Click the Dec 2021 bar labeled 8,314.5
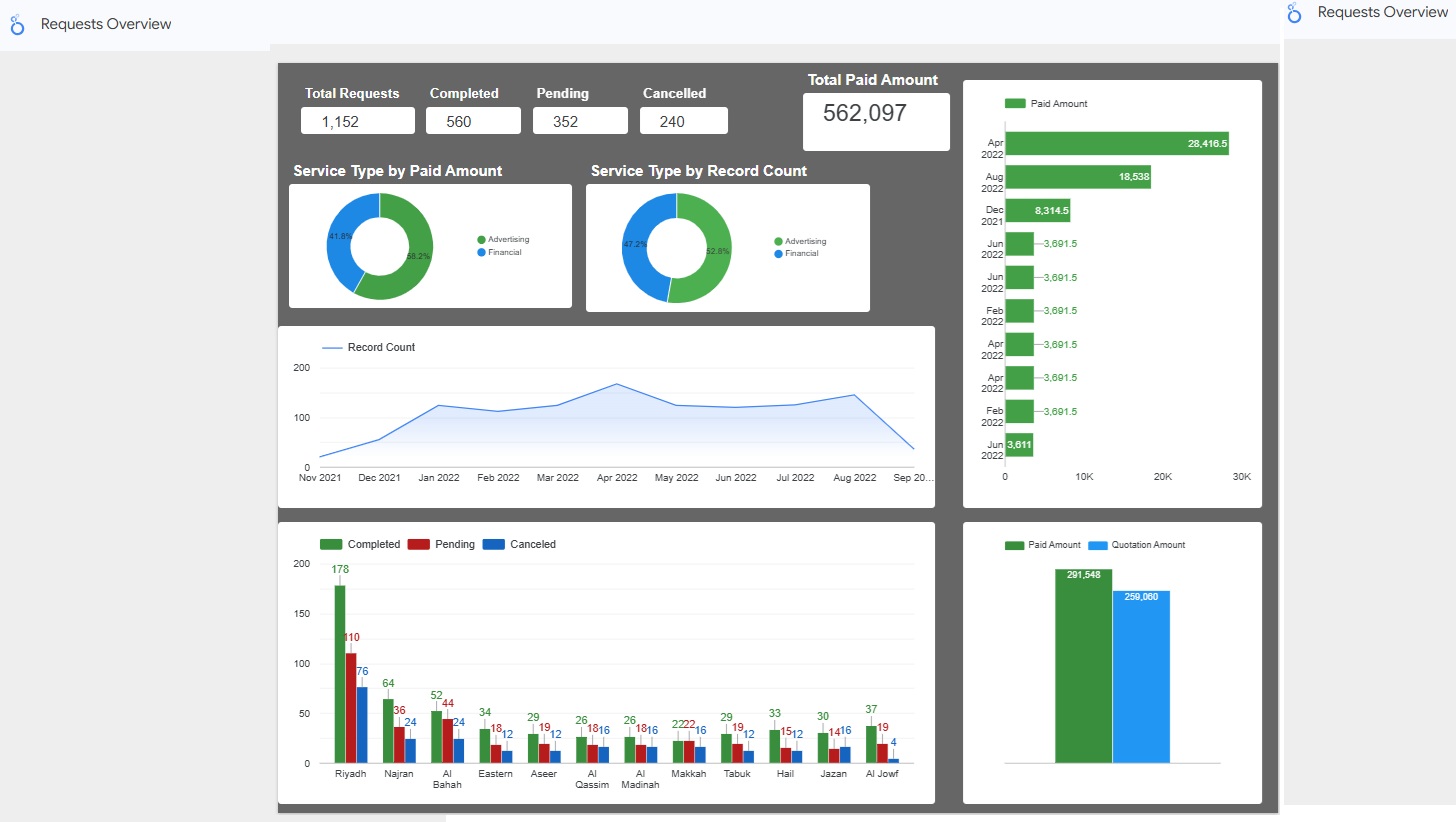 pyautogui.click(x=1037, y=211)
